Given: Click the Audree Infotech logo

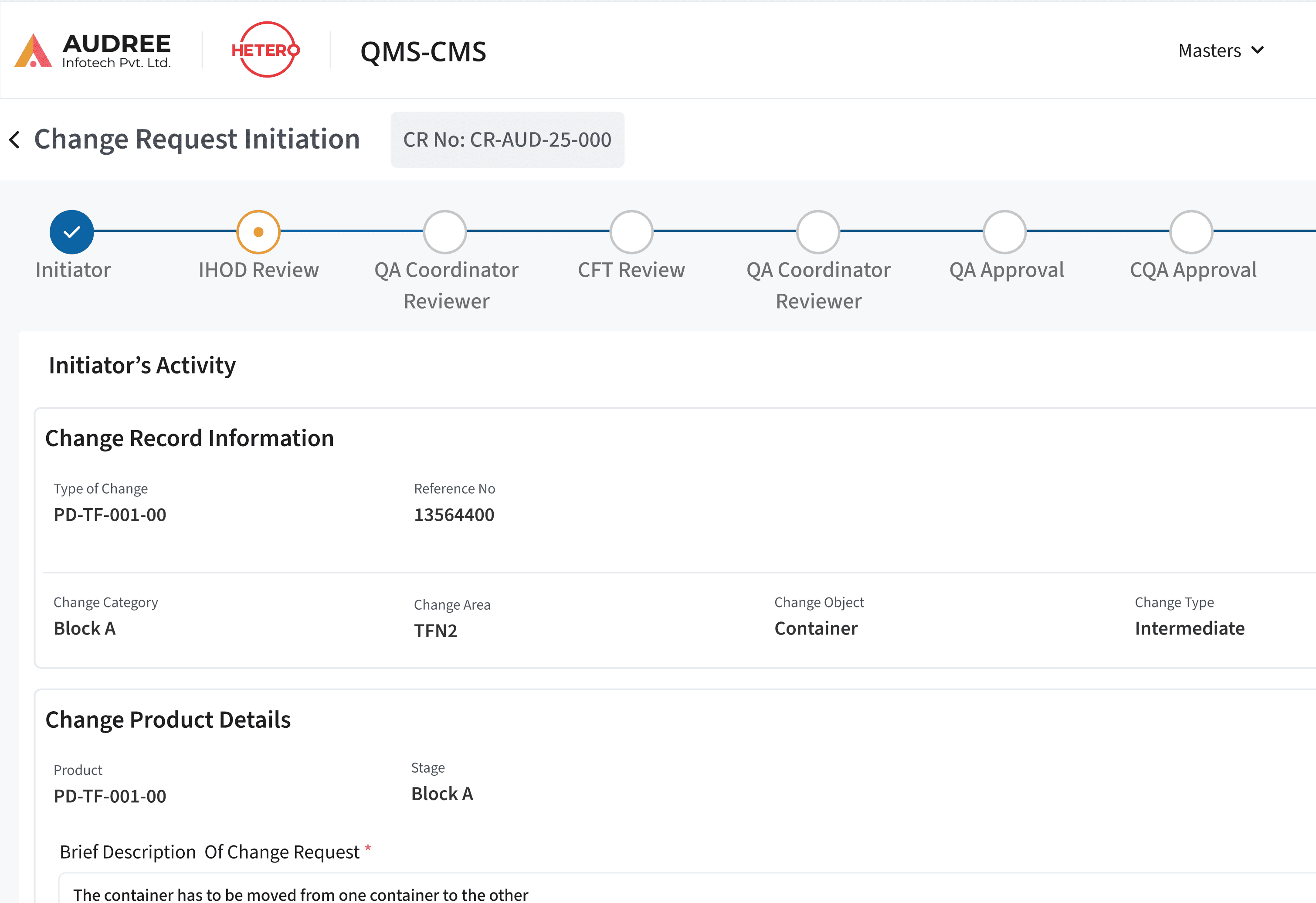Looking at the screenshot, I should tap(92, 50).
